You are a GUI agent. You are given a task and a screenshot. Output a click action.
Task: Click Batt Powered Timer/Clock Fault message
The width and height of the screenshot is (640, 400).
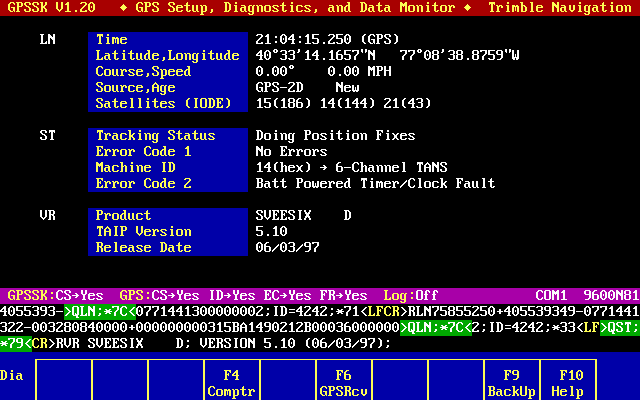[376, 183]
